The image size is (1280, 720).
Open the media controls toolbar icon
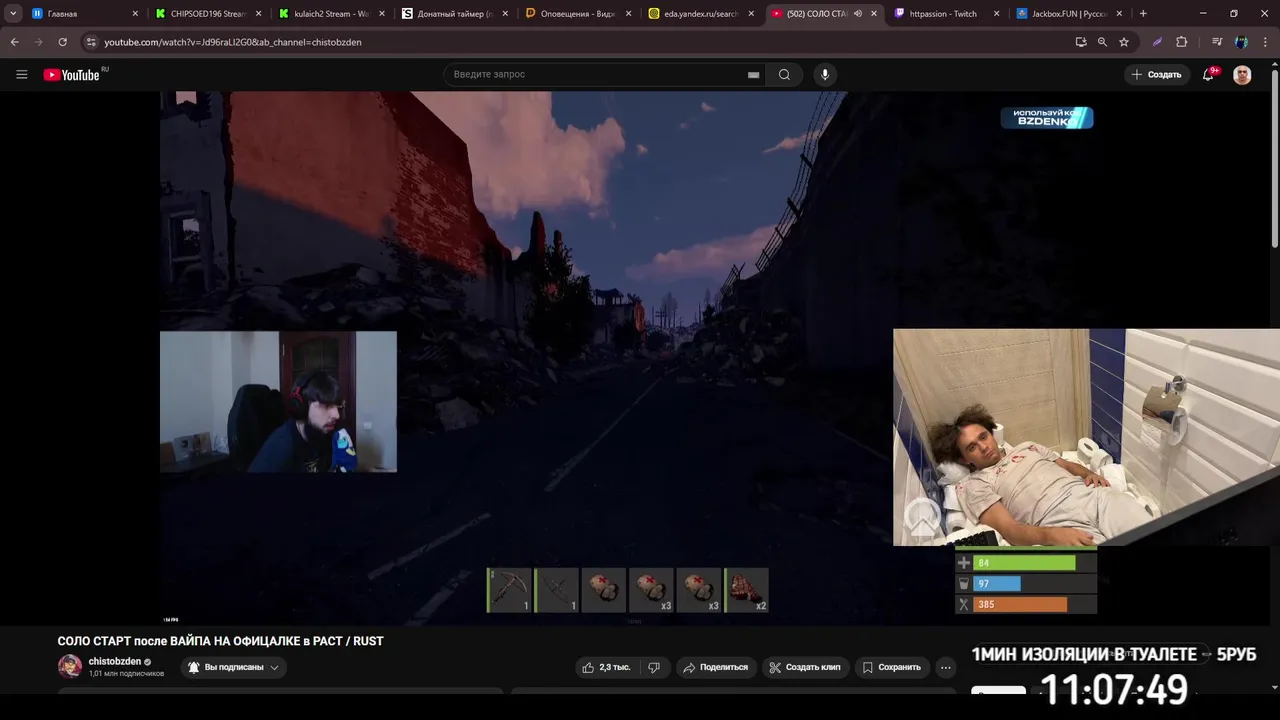pyautogui.click(x=1217, y=42)
